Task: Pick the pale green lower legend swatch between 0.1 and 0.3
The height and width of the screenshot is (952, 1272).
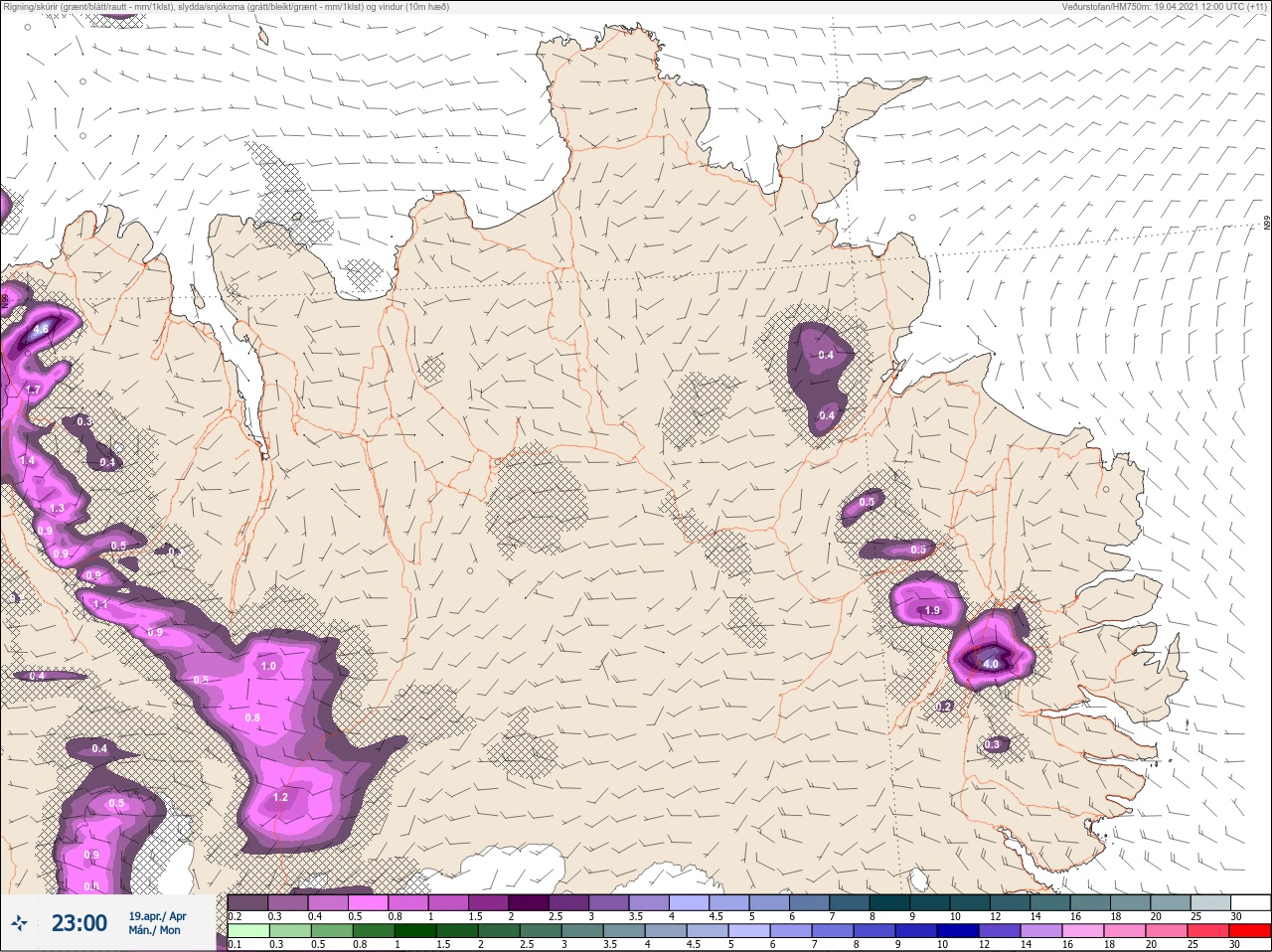Action: coord(247,932)
